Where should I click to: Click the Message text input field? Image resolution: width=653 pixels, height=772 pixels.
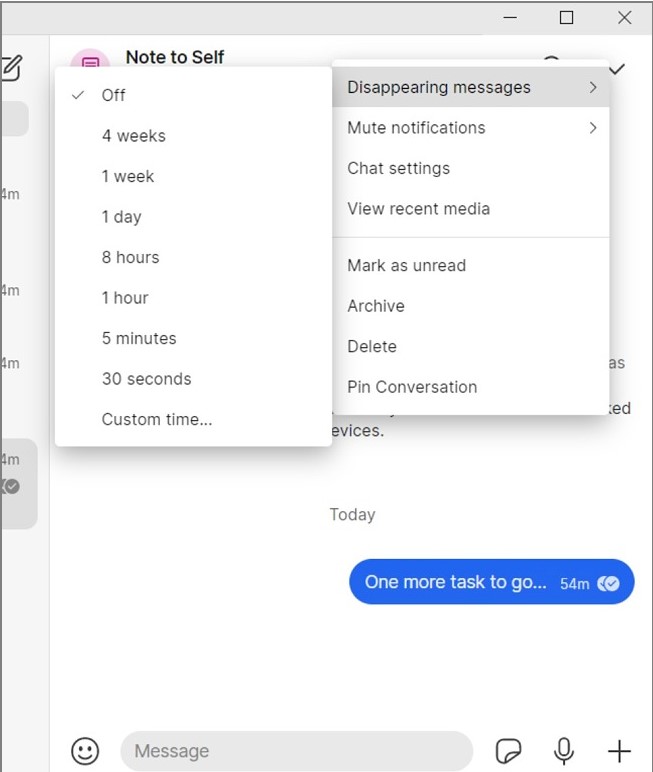(296, 751)
